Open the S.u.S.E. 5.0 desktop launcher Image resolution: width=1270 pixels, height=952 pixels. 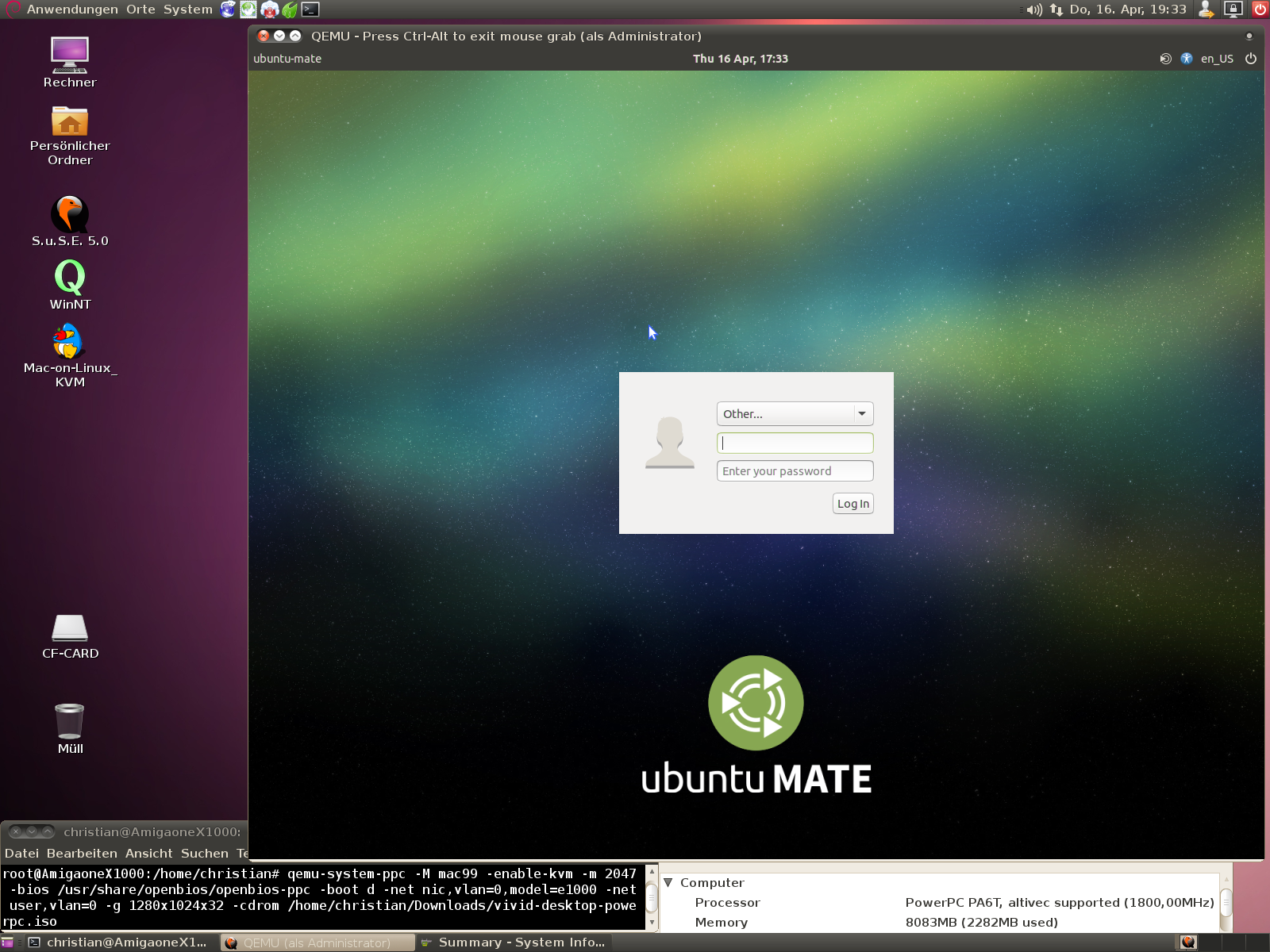tap(70, 215)
